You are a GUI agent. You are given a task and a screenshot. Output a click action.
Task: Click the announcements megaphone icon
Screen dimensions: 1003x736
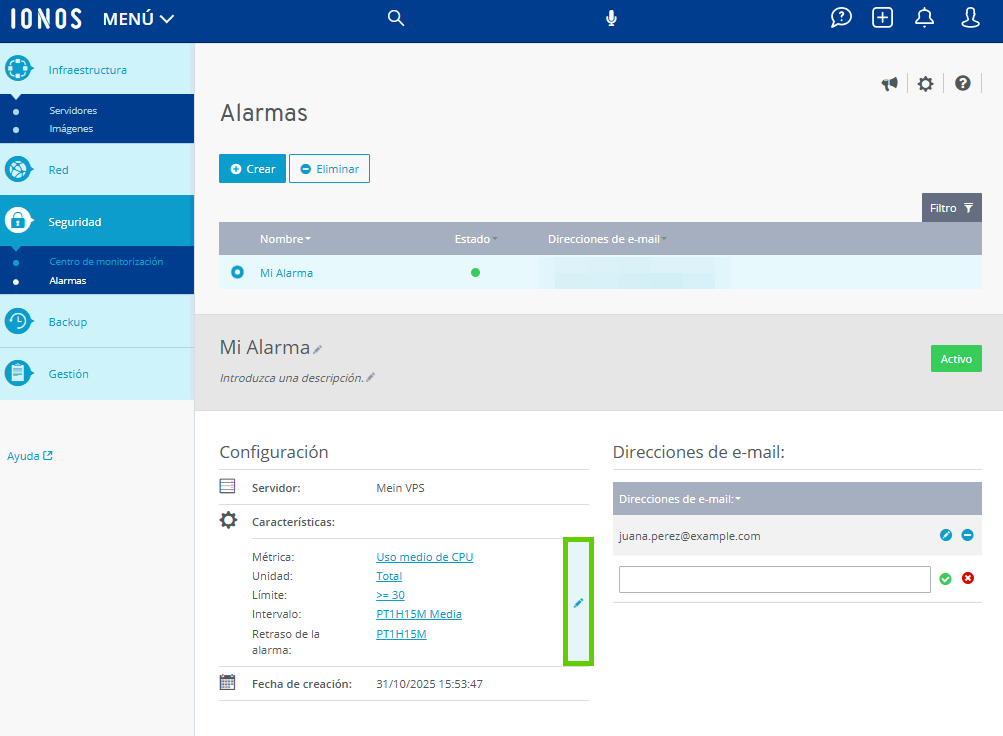coord(888,83)
